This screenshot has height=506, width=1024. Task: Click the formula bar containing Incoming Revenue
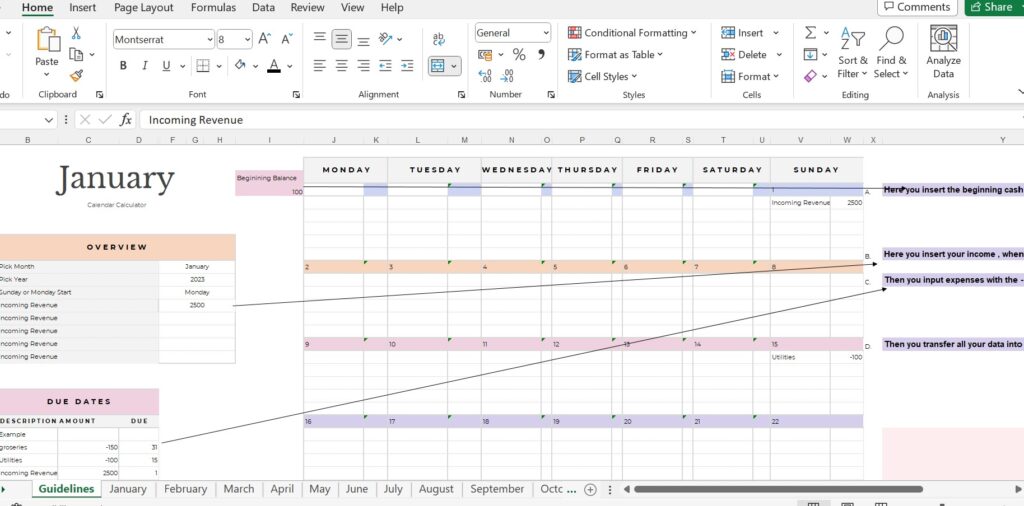[500, 120]
